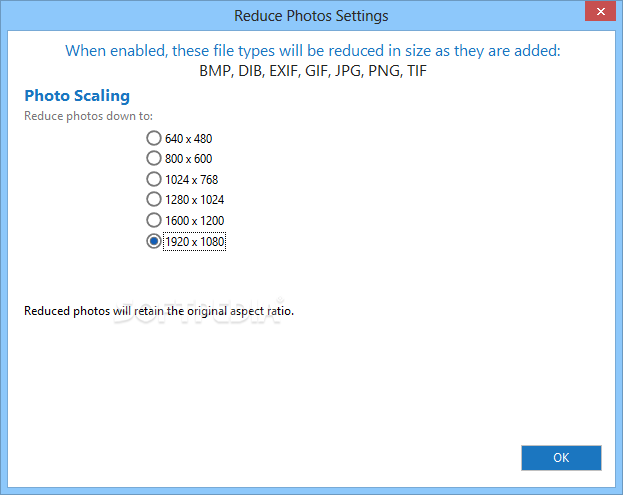Switch to the 1600 x 1200 radio button
Viewport: 623px width, 495px height.
153,220
